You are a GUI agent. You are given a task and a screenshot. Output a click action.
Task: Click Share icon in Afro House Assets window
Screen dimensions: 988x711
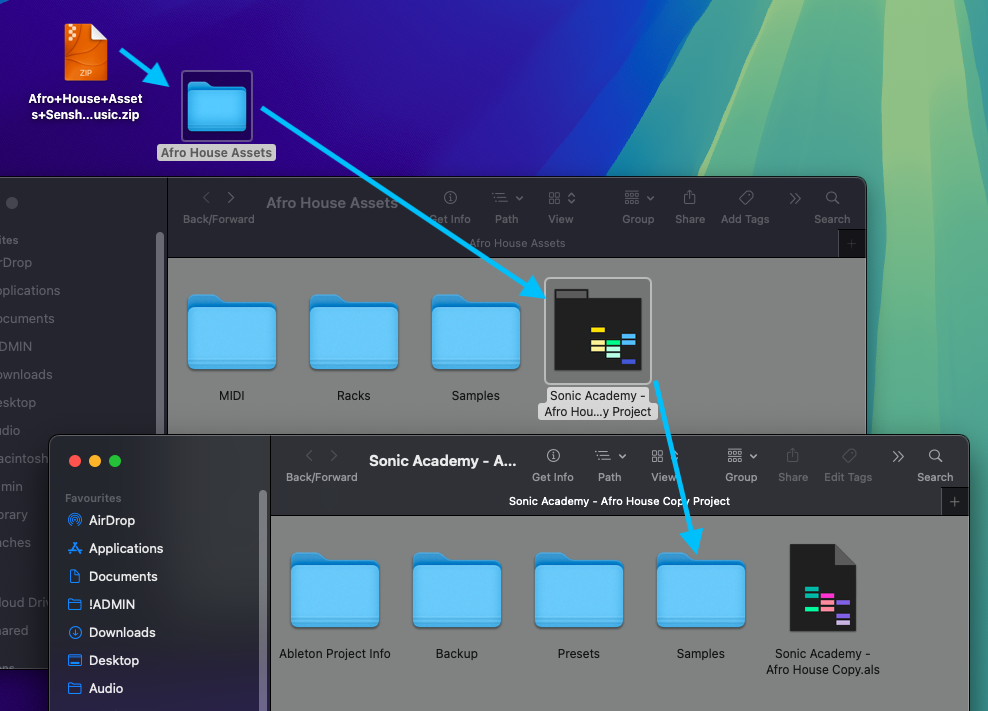690,197
